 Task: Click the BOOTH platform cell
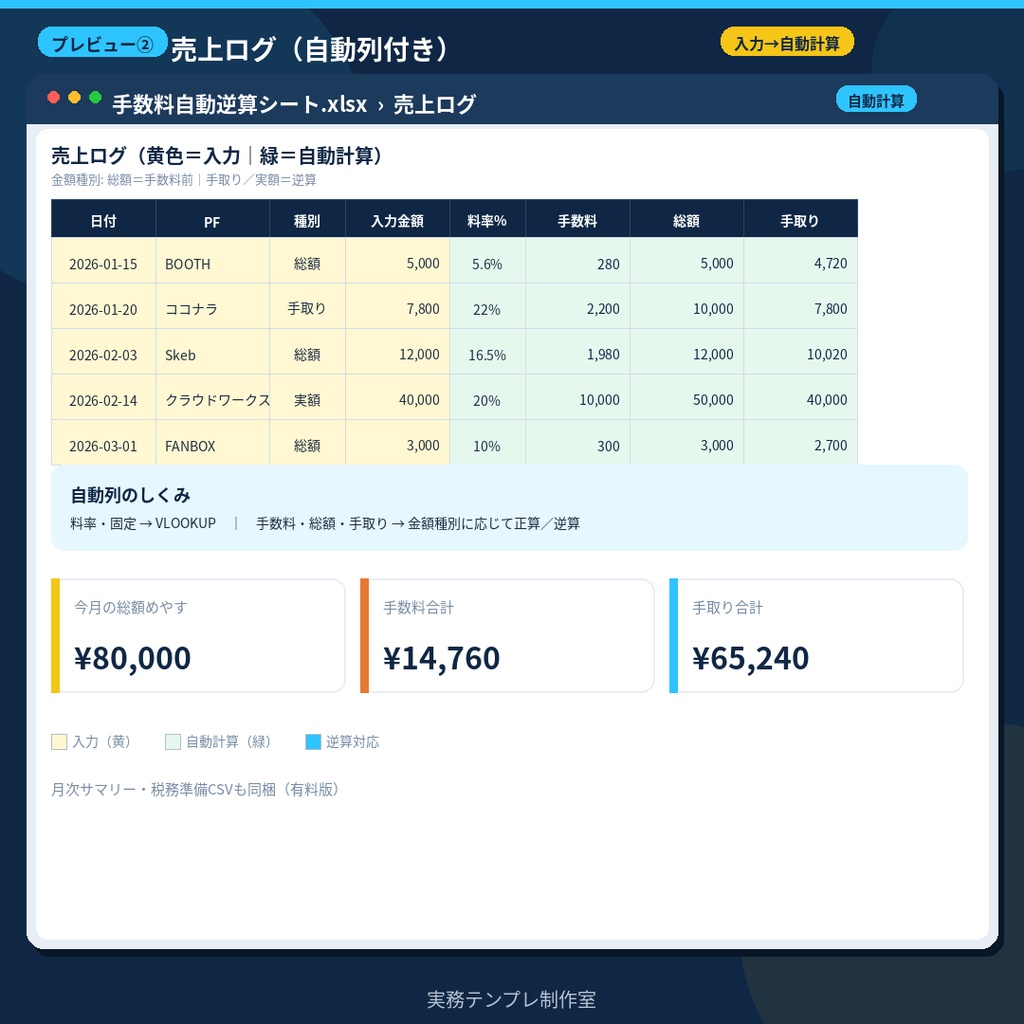[212, 261]
